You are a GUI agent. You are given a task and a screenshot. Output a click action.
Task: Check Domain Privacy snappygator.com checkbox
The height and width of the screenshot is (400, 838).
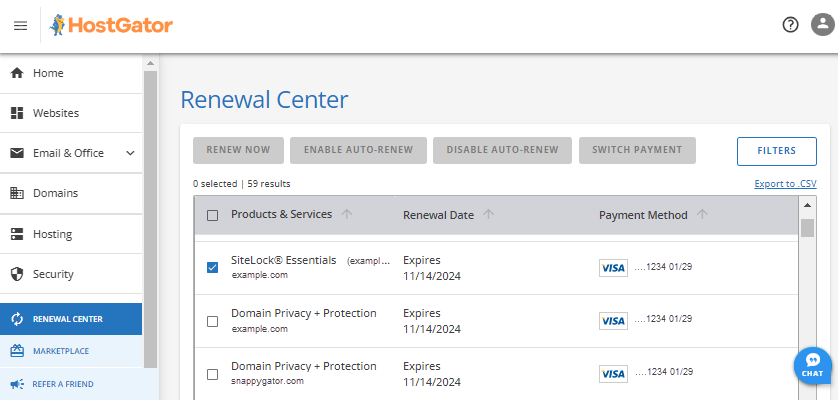click(x=212, y=374)
